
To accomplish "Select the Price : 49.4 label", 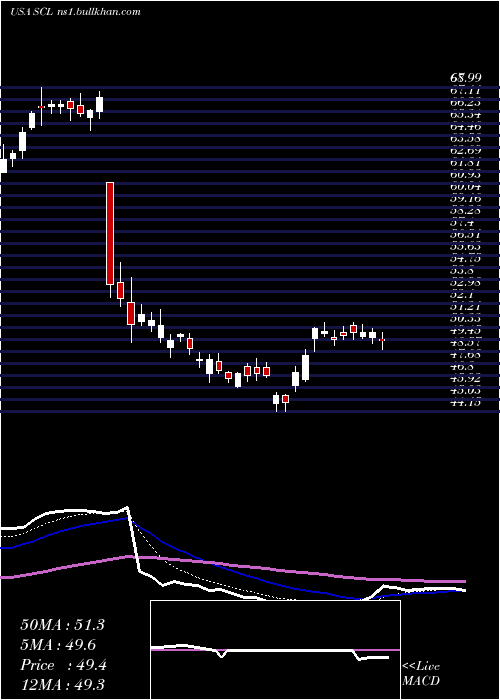I will (63, 665).
